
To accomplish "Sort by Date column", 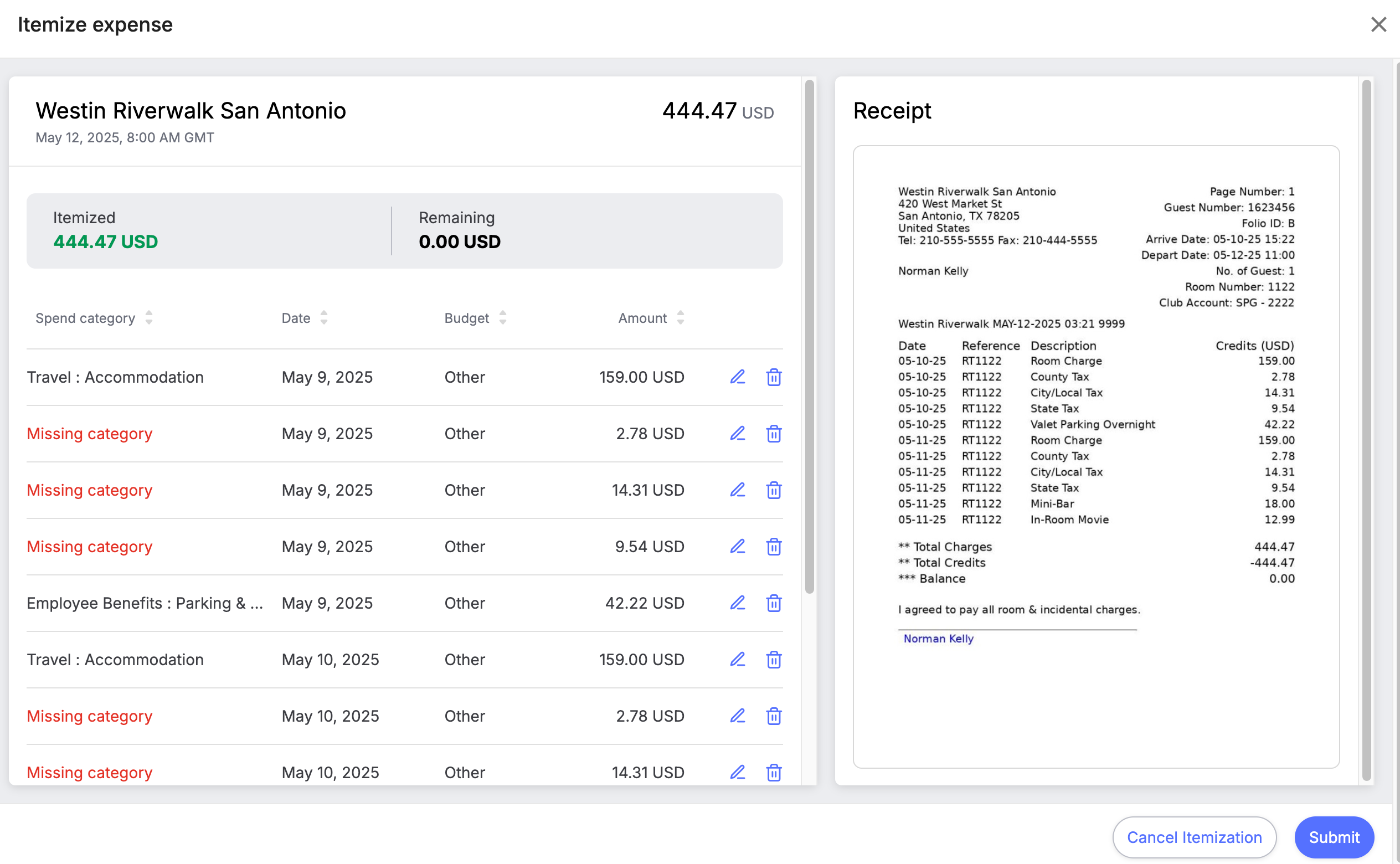I will pyautogui.click(x=324, y=318).
